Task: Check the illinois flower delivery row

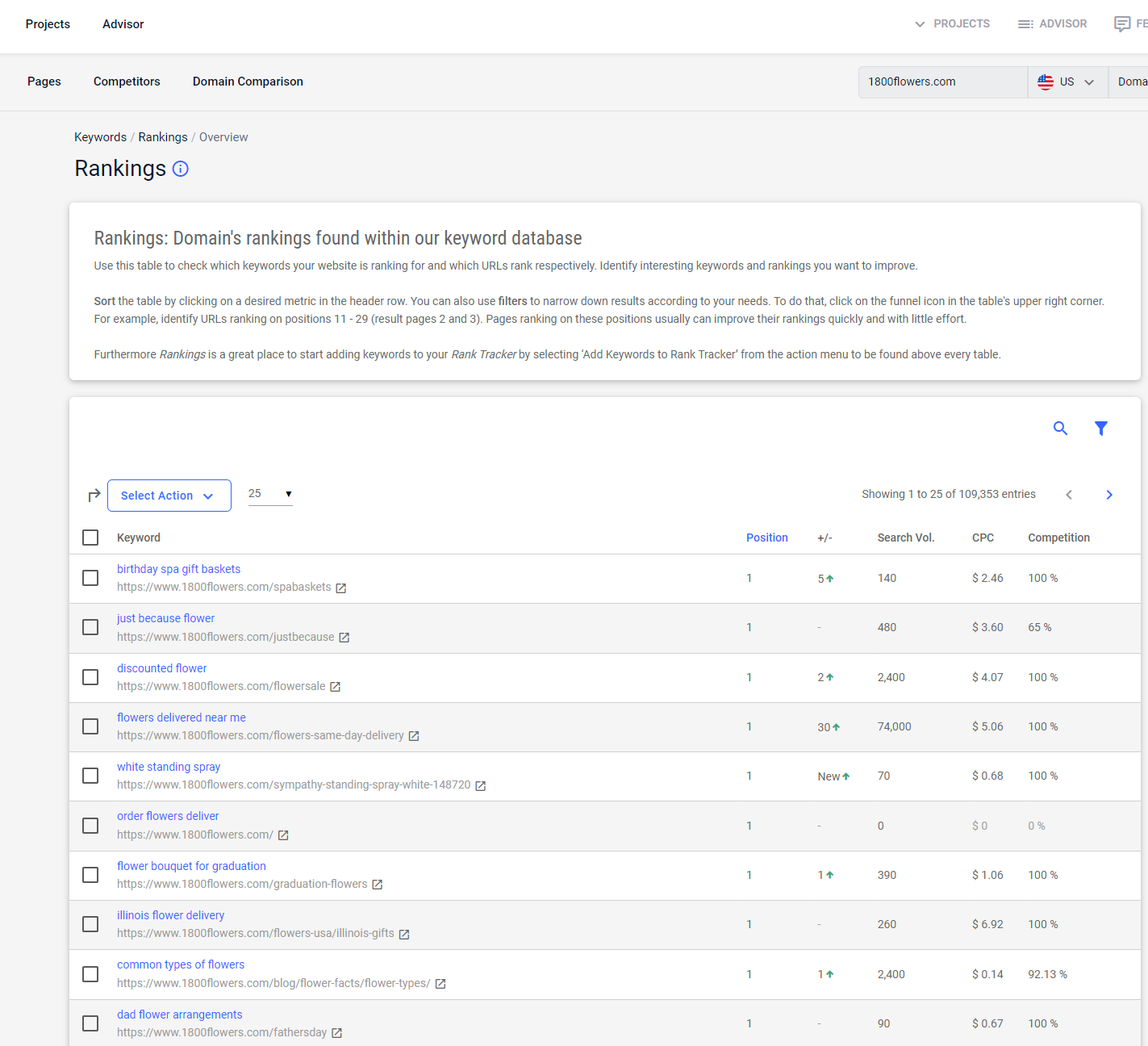Action: coord(90,924)
